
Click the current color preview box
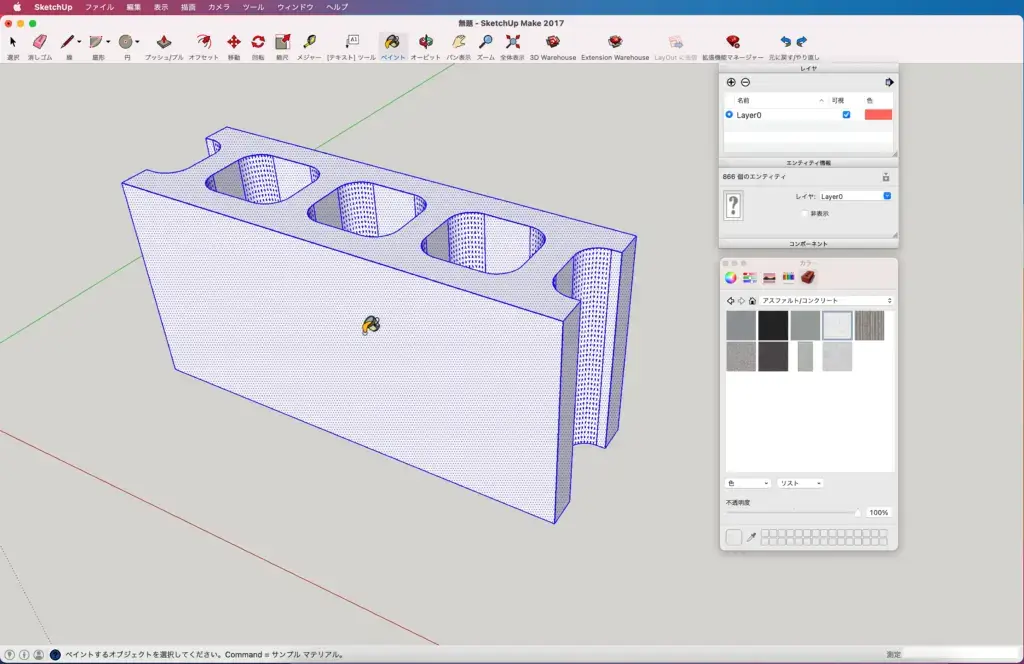coord(733,537)
